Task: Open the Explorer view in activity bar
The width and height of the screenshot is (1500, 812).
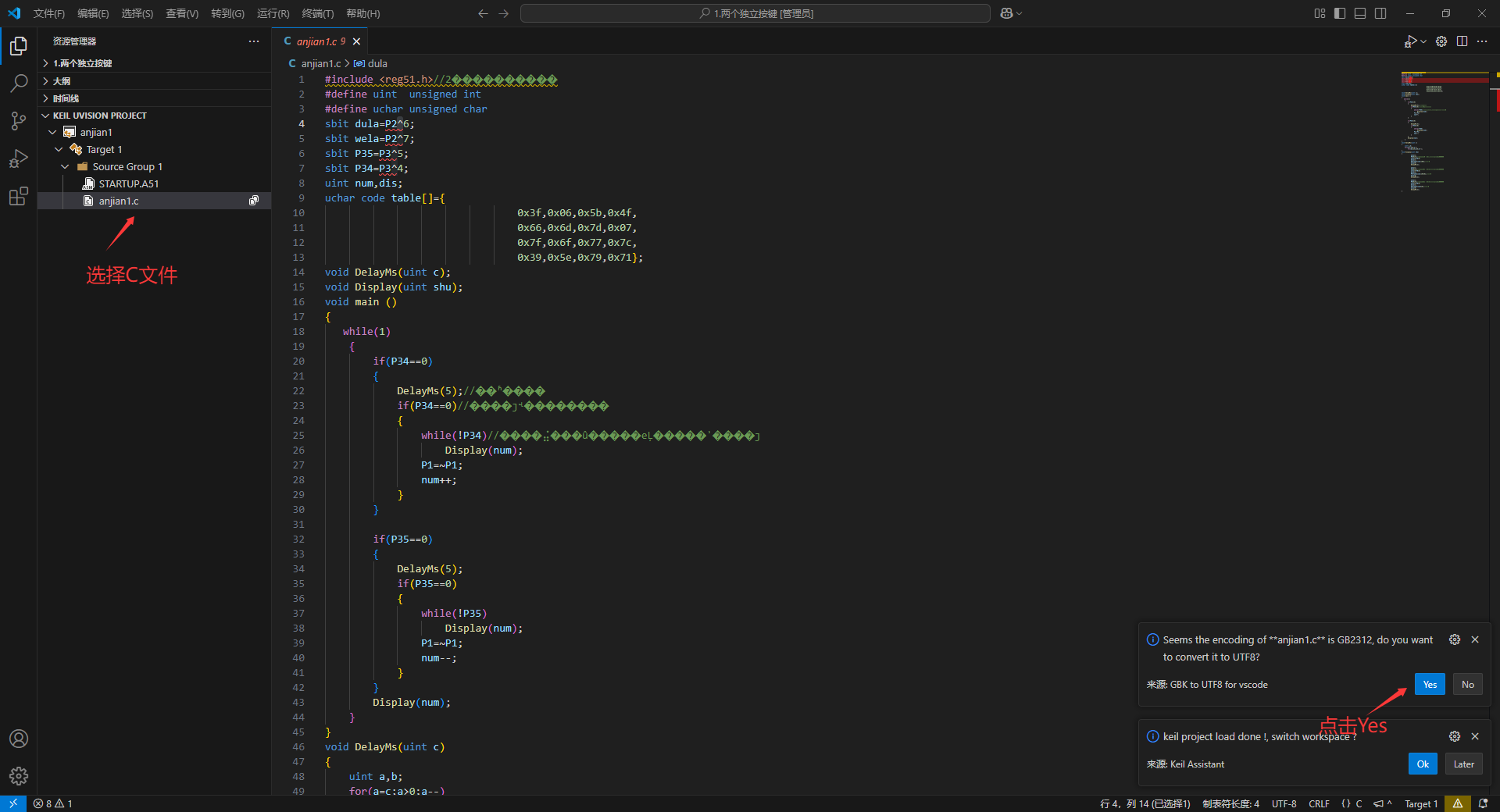Action: pyautogui.click(x=19, y=46)
